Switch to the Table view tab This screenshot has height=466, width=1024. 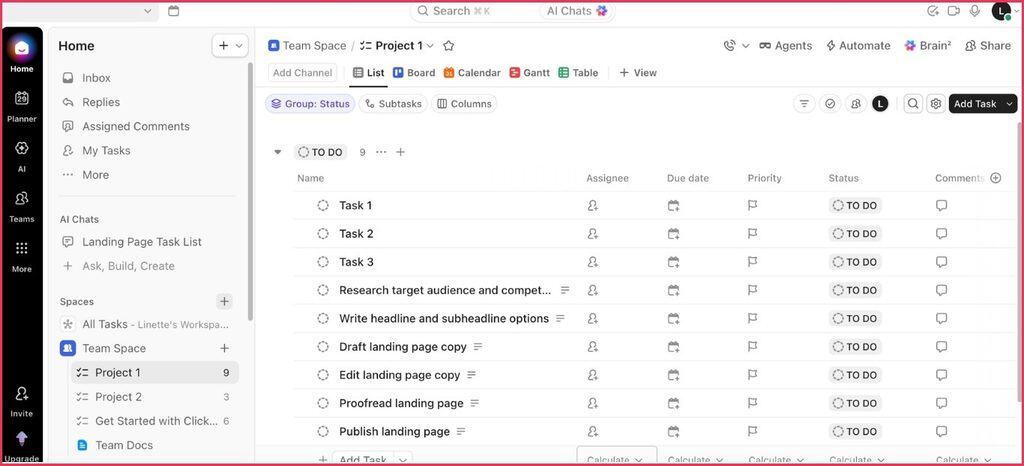pyautogui.click(x=579, y=73)
